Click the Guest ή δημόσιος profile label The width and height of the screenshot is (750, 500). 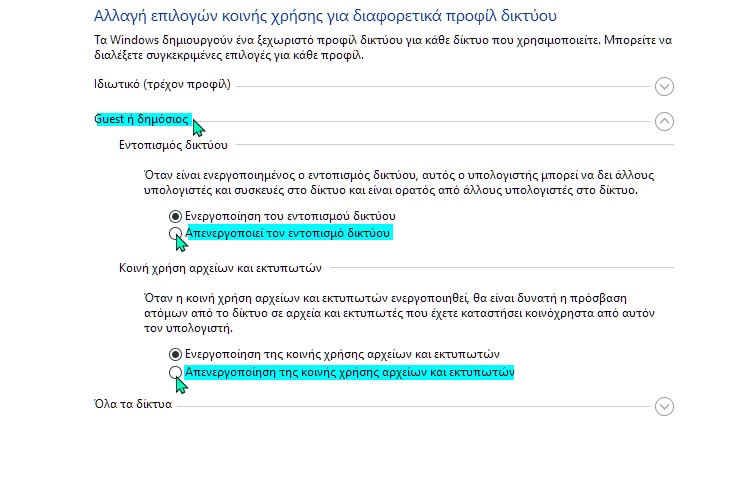[x=142, y=119]
